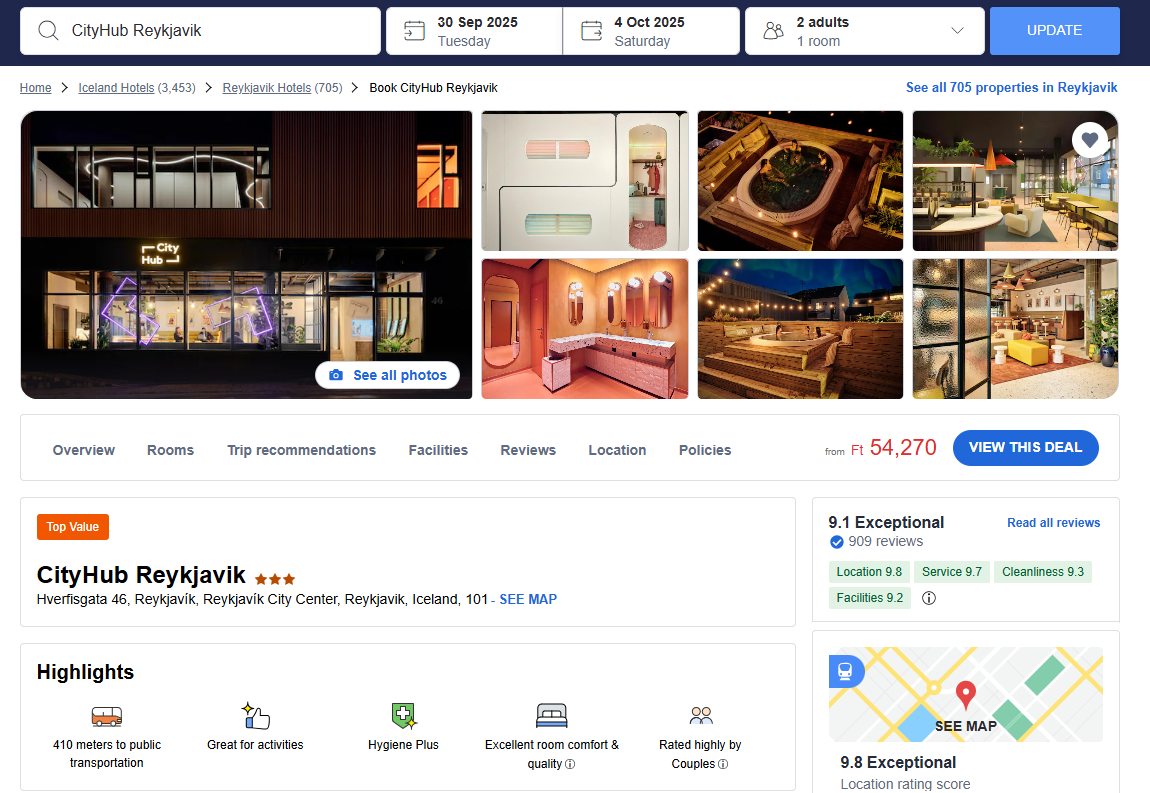Click the Top Value badge
Screen dimensions: 1150x793
[73, 527]
